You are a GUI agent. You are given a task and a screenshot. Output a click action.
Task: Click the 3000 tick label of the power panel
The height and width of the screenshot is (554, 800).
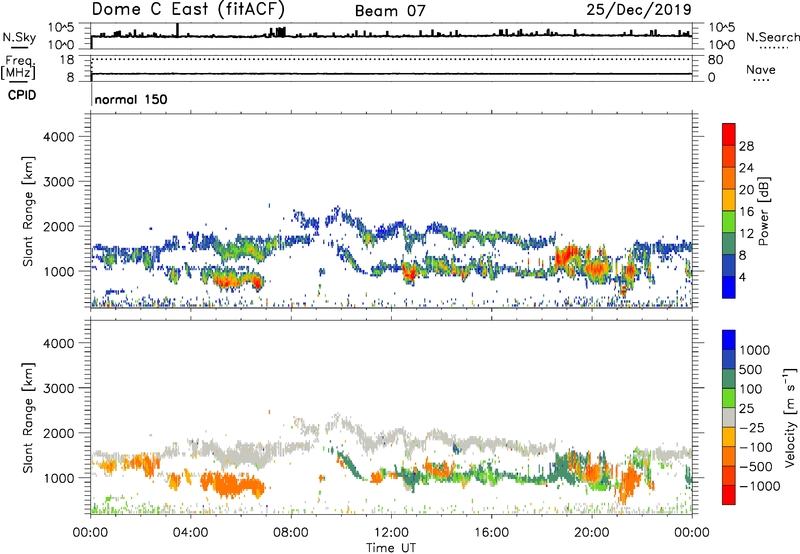pos(59,182)
